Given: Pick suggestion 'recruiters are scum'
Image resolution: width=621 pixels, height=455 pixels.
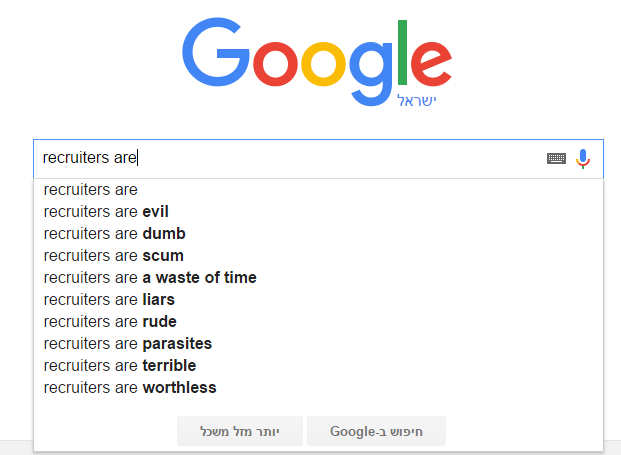Looking at the screenshot, I should 113,255.
